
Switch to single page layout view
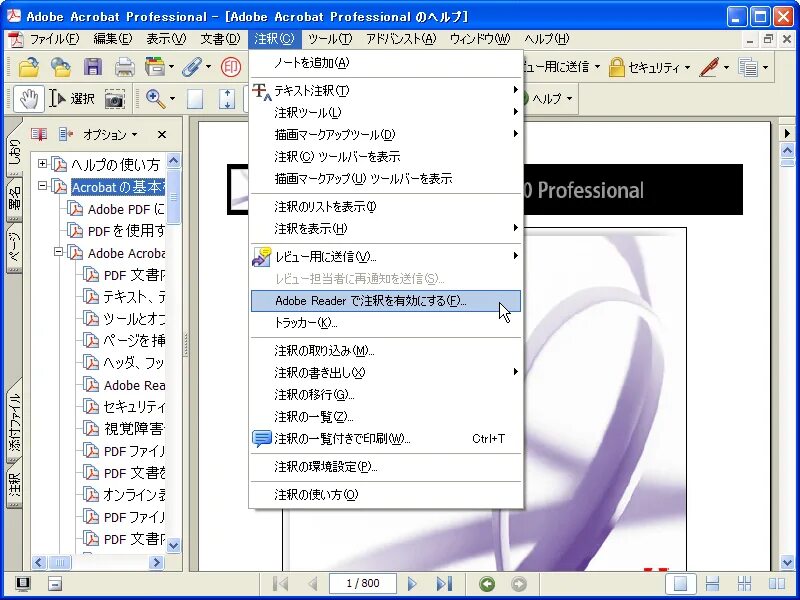(681, 583)
